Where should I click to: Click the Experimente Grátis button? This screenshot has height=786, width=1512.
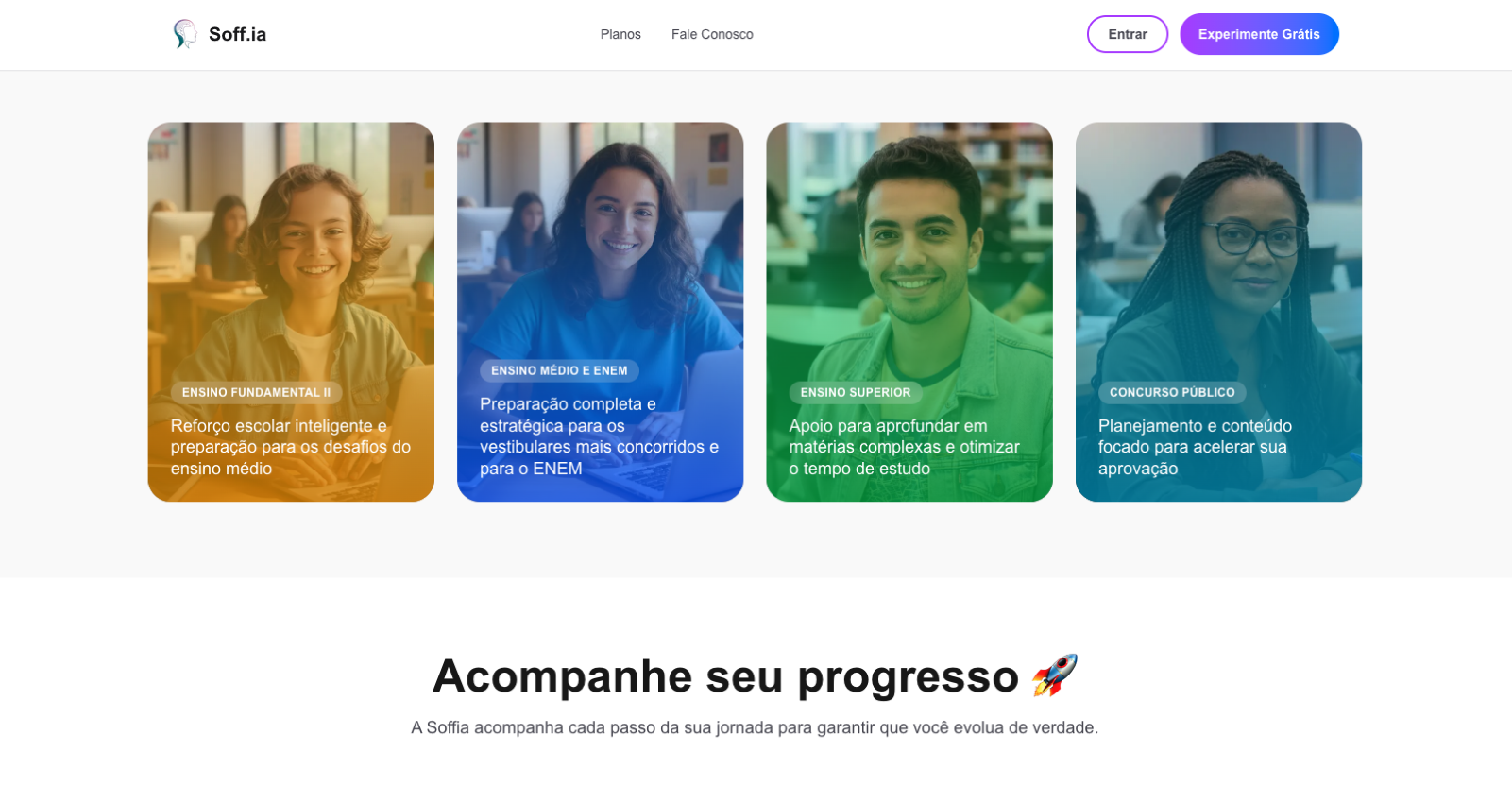point(1259,34)
